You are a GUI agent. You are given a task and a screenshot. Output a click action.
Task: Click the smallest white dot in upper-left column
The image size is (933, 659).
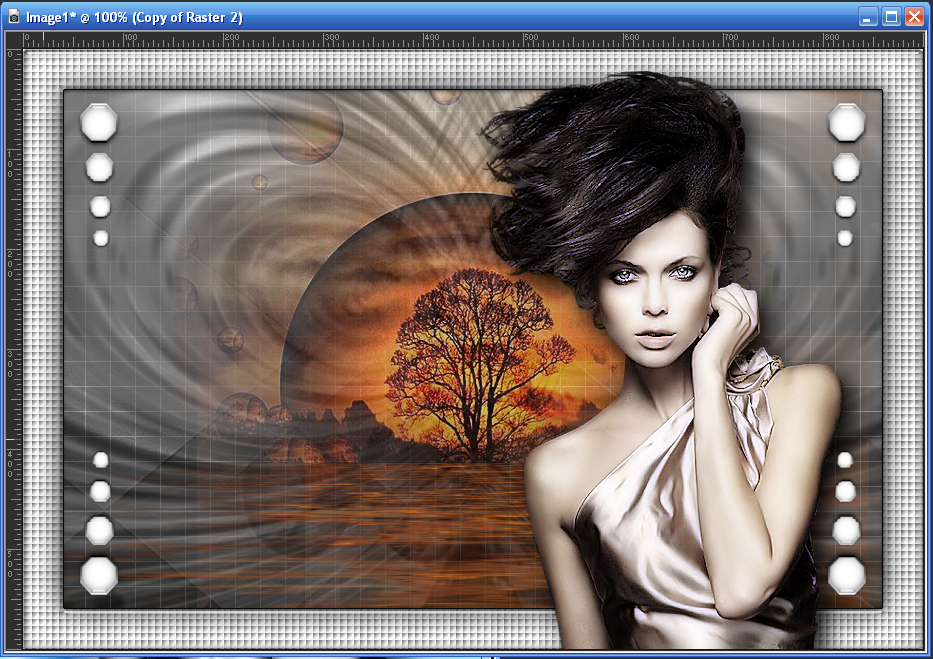click(x=100, y=238)
